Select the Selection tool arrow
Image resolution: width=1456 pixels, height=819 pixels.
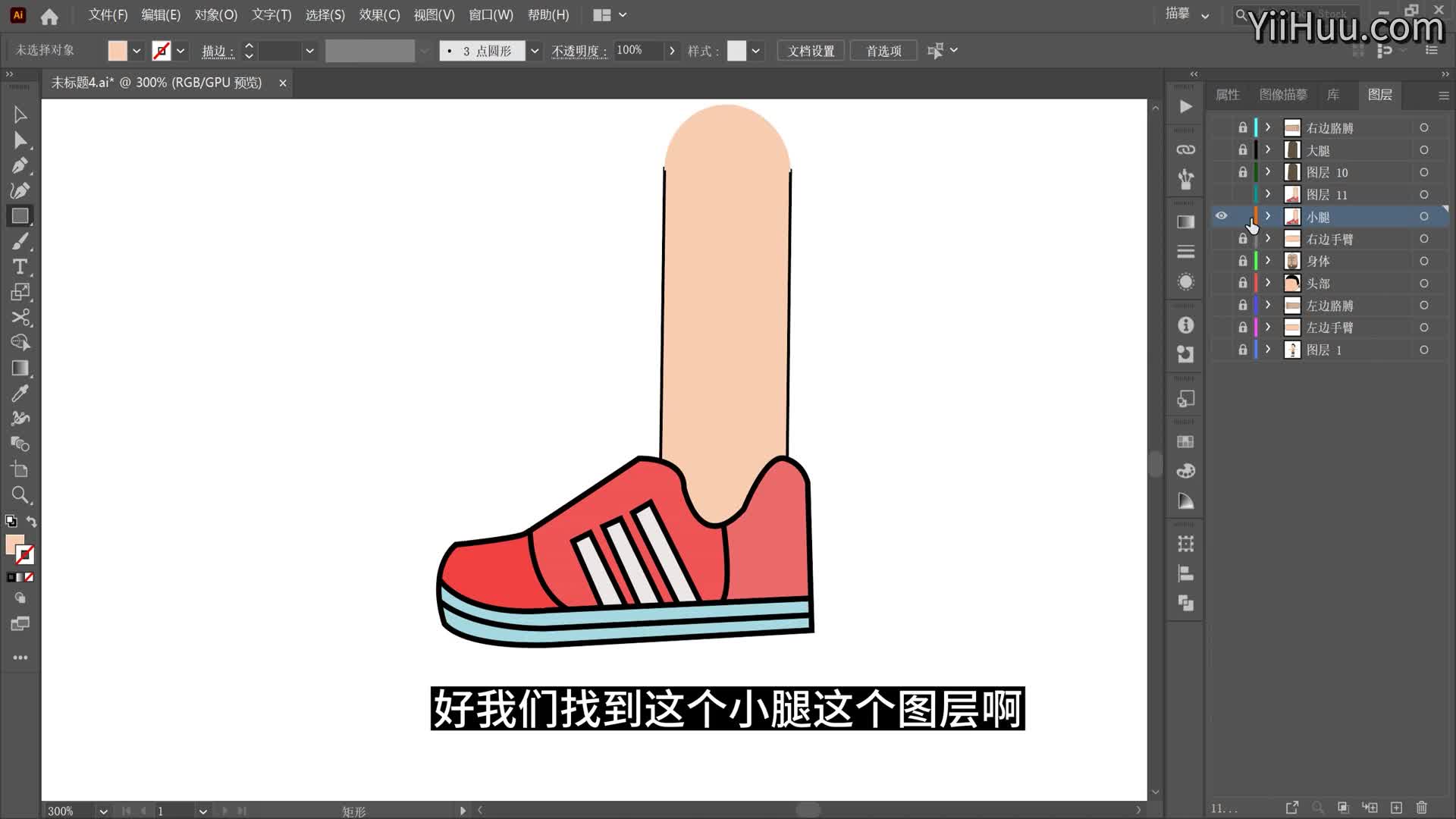(20, 115)
